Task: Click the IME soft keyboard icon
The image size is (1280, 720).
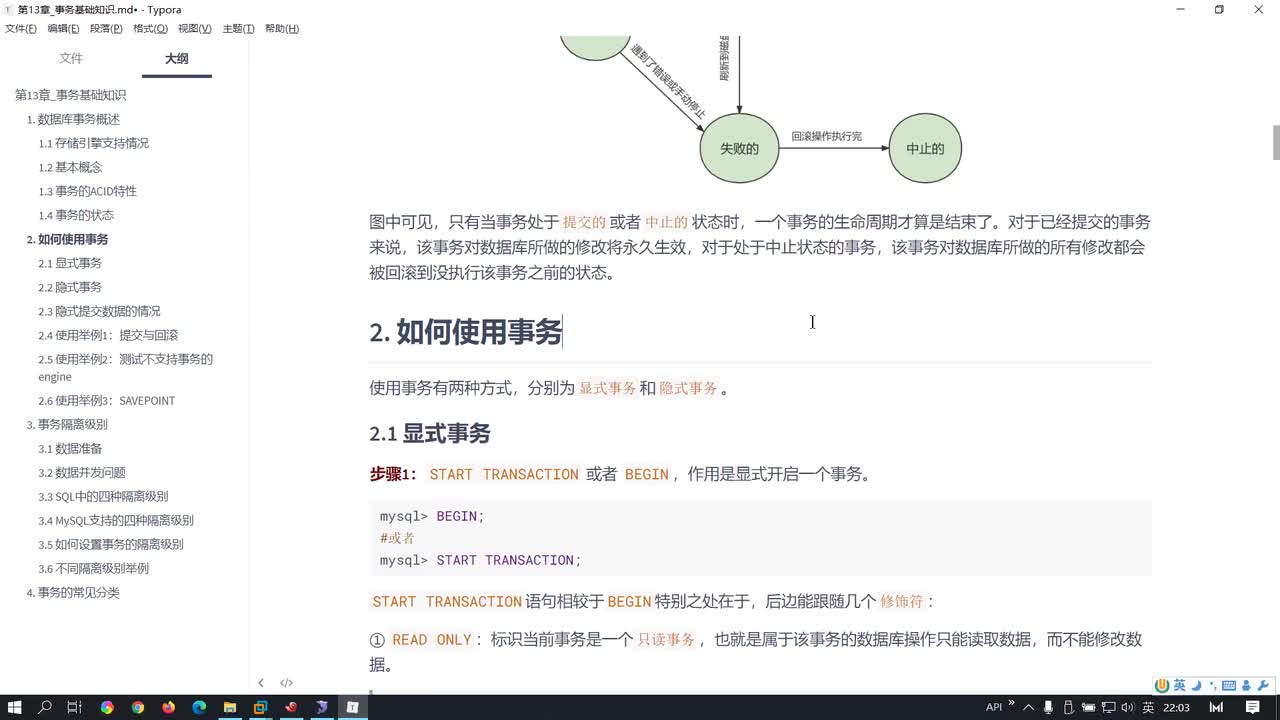Action: coord(1230,686)
